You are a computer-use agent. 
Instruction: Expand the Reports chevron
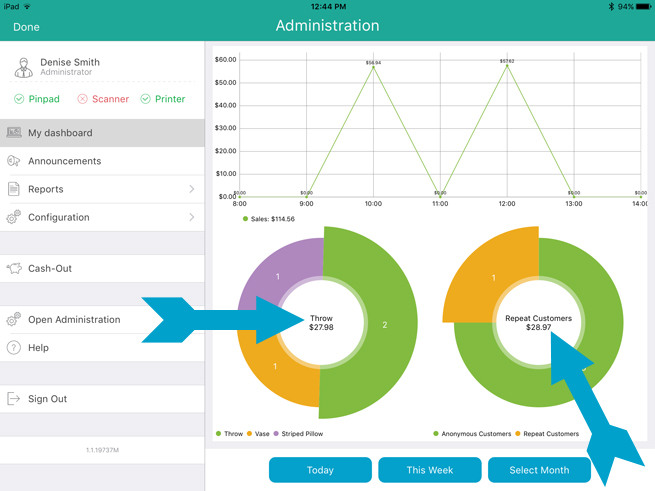click(192, 189)
